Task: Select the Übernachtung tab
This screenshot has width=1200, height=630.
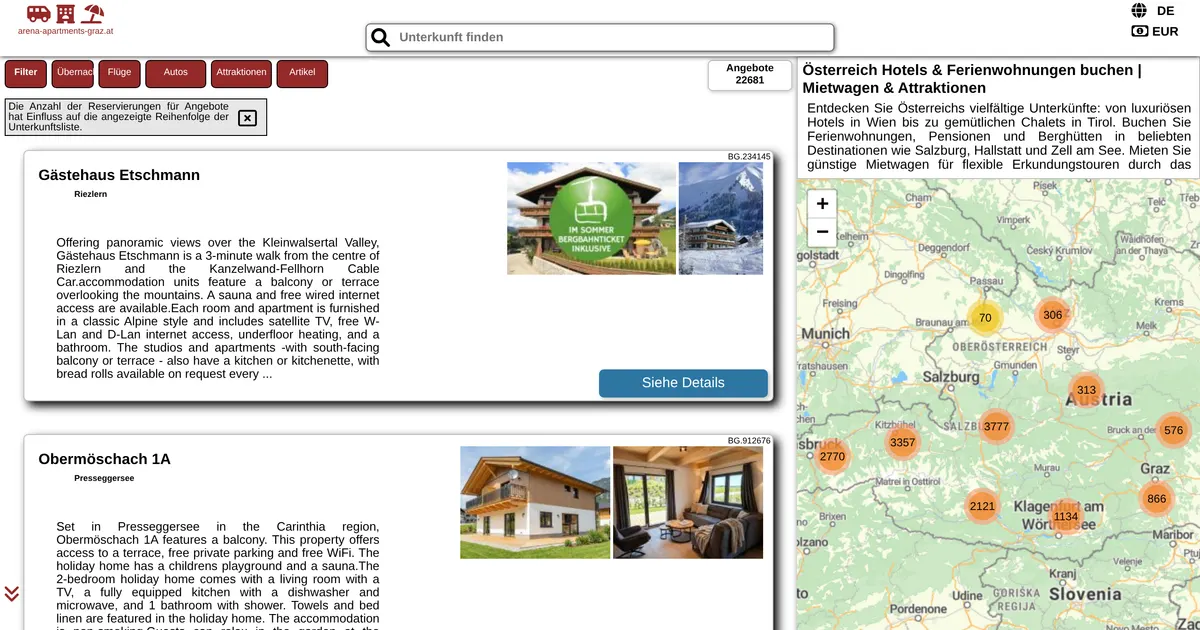Action: pos(73,73)
